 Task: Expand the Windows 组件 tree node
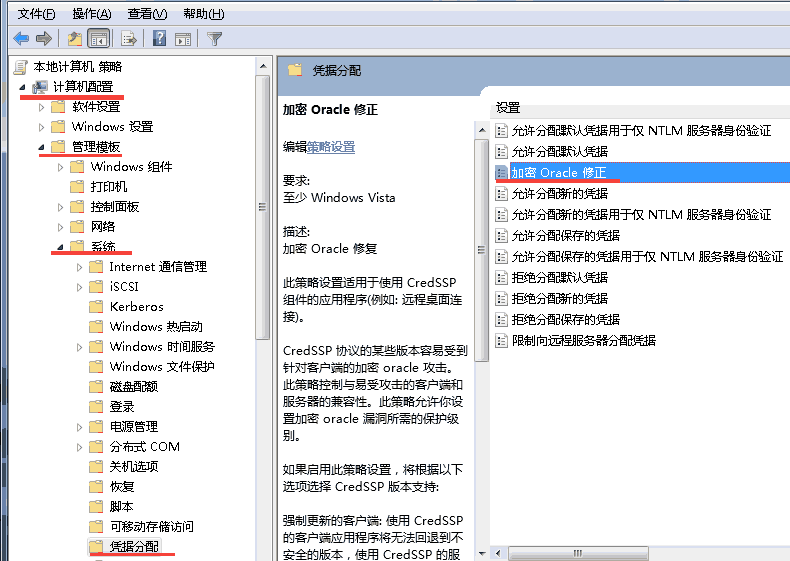[60, 167]
